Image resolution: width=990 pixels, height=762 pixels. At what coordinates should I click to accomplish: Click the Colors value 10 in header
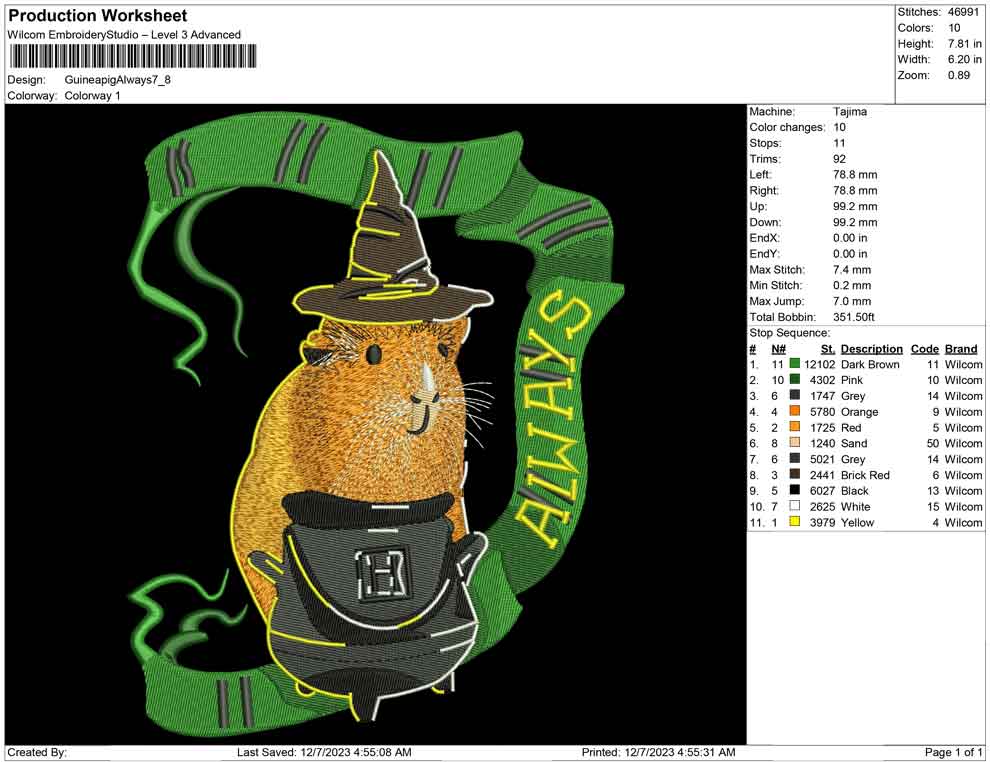[954, 28]
